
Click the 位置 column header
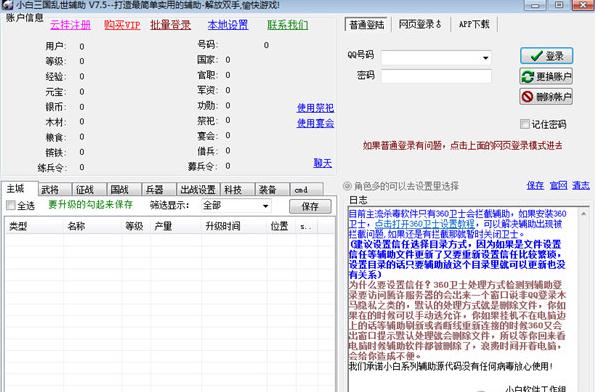(282, 227)
